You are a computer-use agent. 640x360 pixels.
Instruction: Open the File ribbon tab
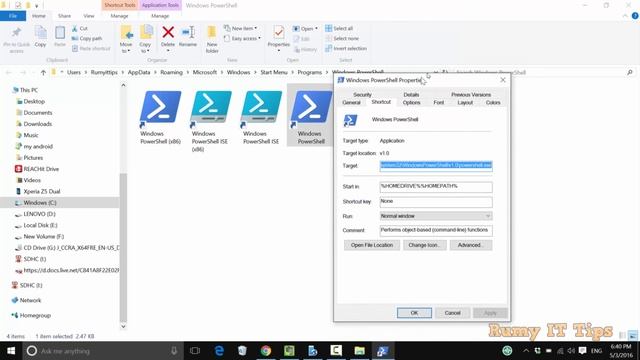13,16
